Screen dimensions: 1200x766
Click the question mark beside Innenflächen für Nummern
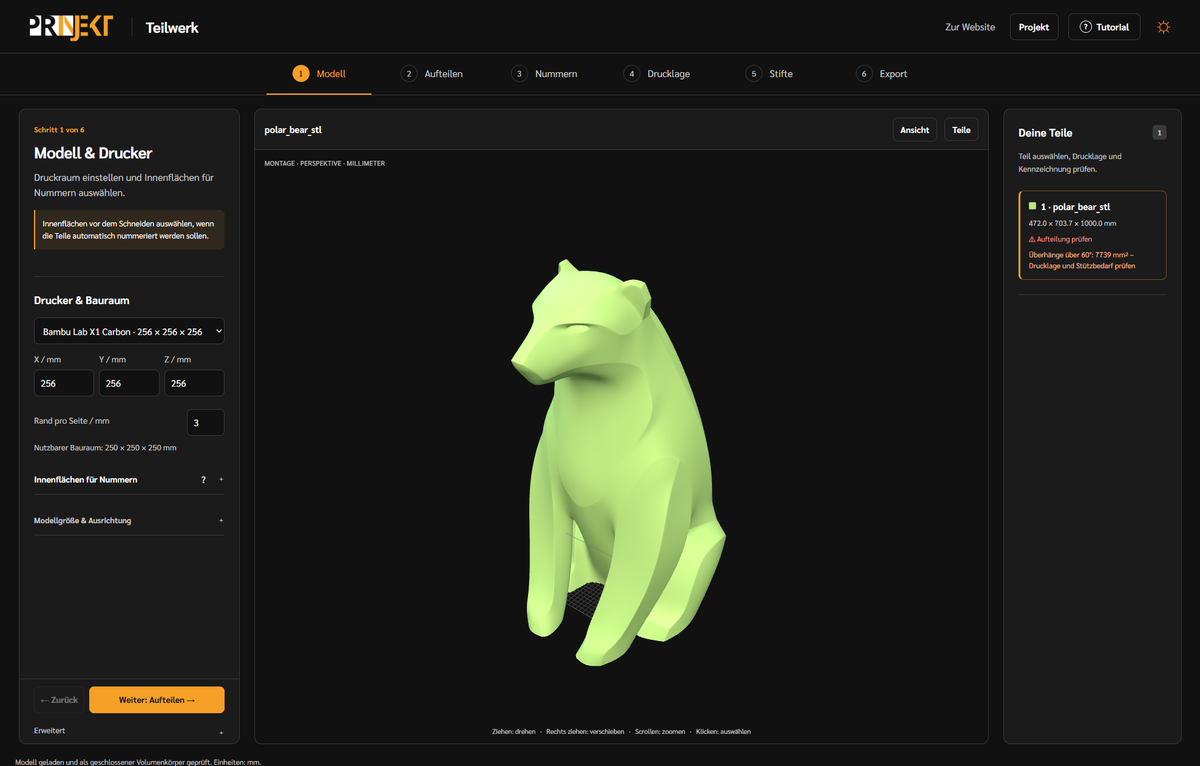tap(203, 480)
